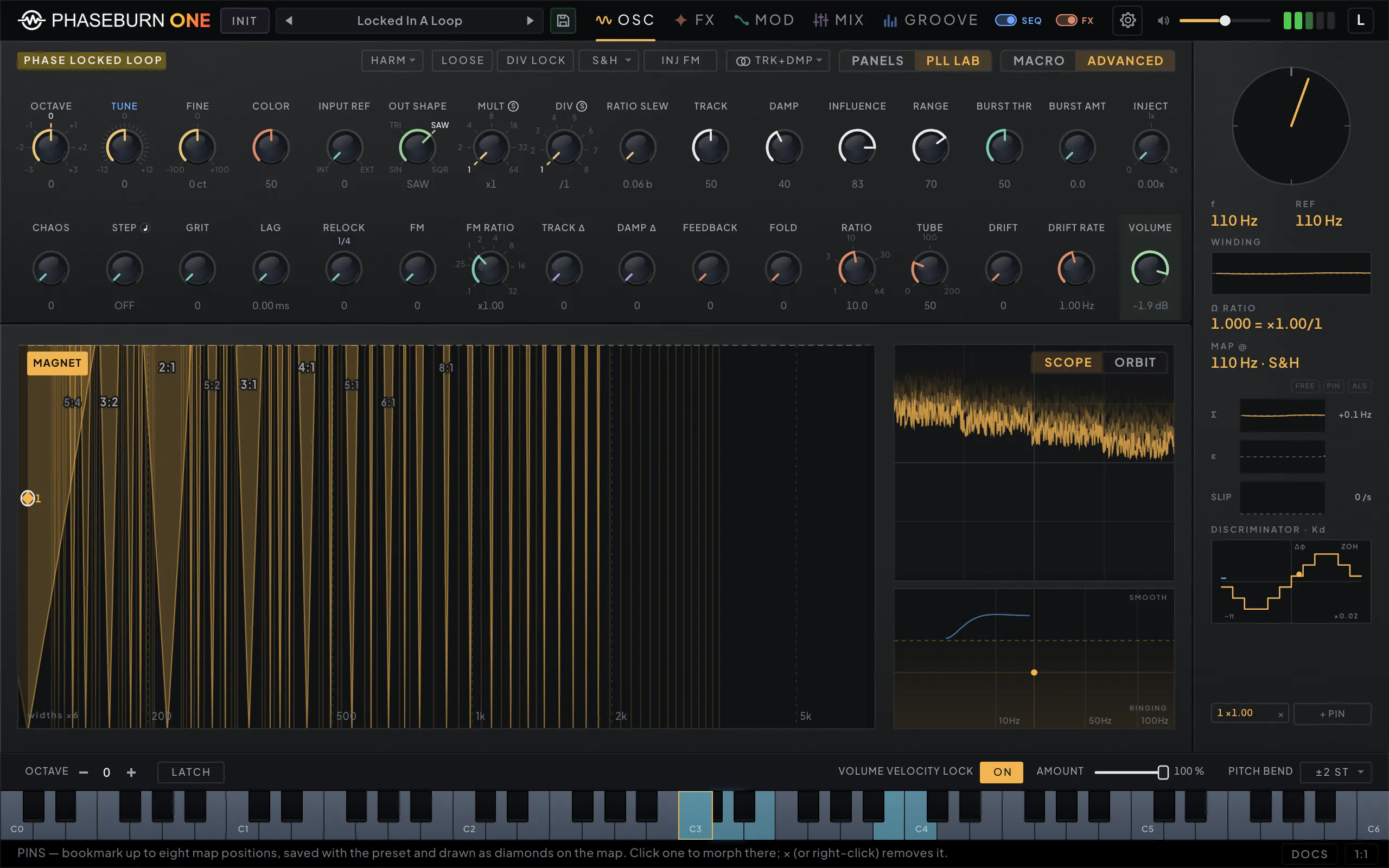Viewport: 1389px width, 868px height.
Task: Click the DIV sync S icon
Action: pyautogui.click(x=582, y=106)
